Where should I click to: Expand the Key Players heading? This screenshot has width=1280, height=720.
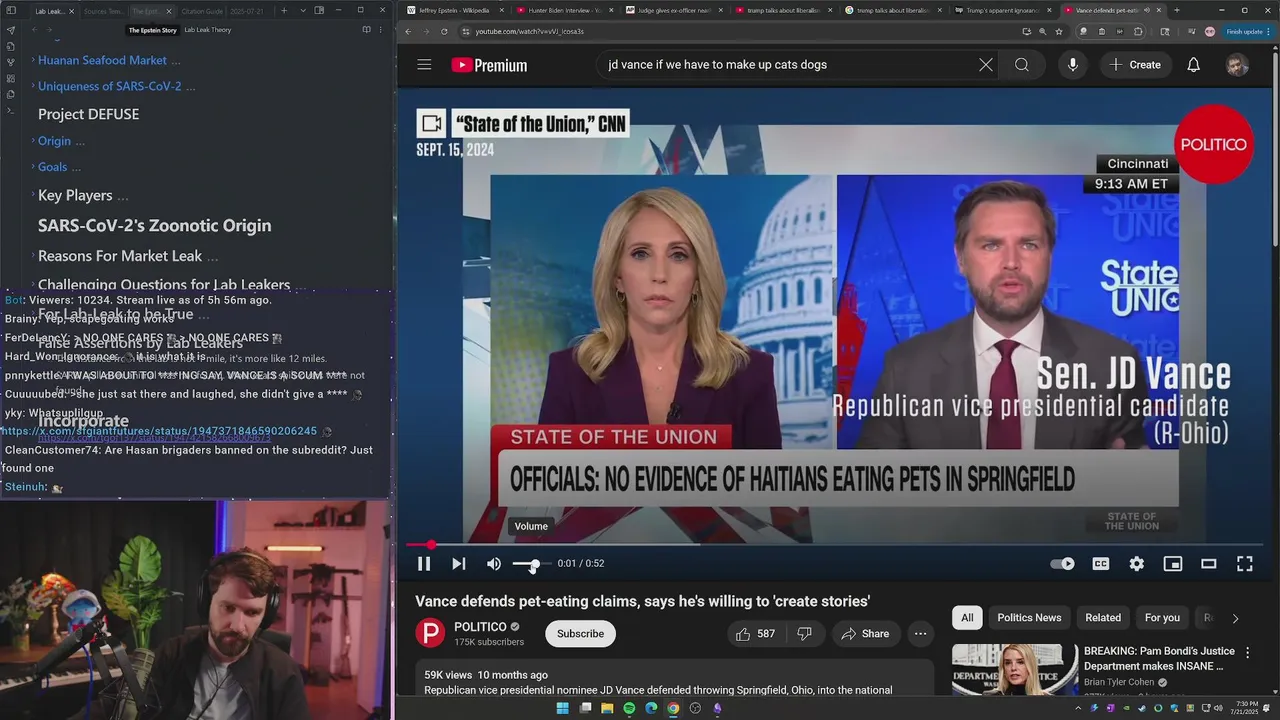75,195
